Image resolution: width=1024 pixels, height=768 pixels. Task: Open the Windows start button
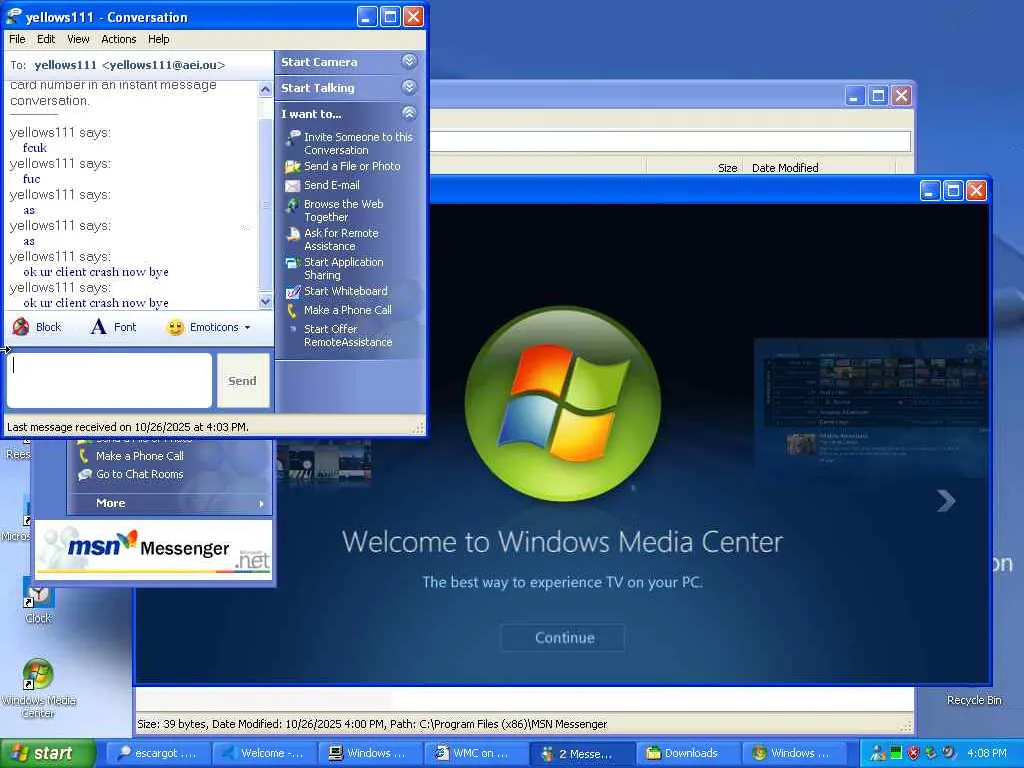[x=48, y=753]
